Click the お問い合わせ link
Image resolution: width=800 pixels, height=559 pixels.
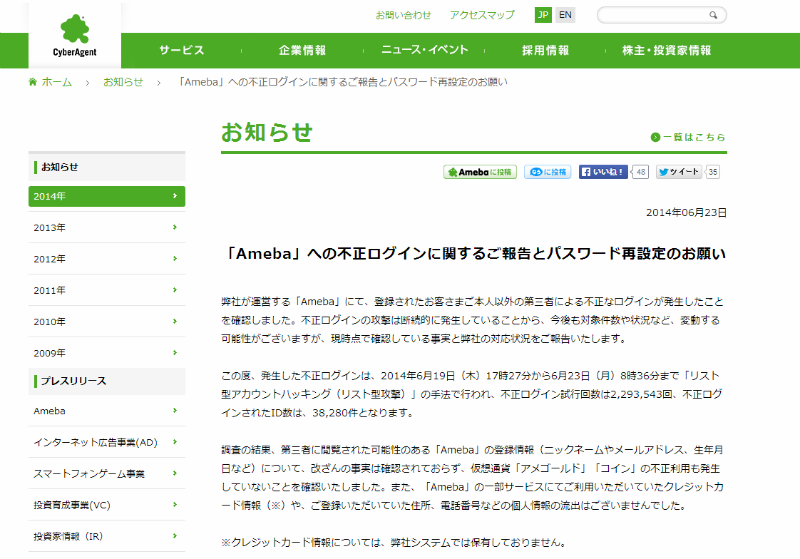tap(403, 15)
